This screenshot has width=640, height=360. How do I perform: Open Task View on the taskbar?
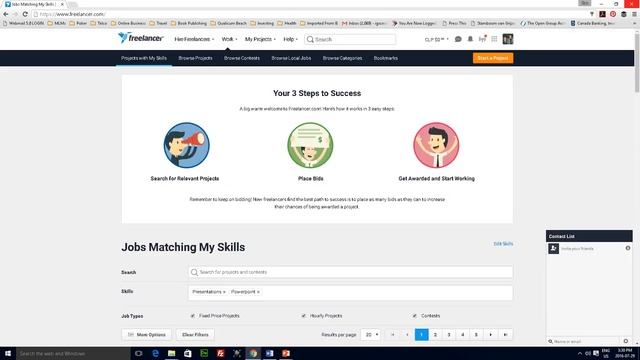pyautogui.click(x=138, y=353)
